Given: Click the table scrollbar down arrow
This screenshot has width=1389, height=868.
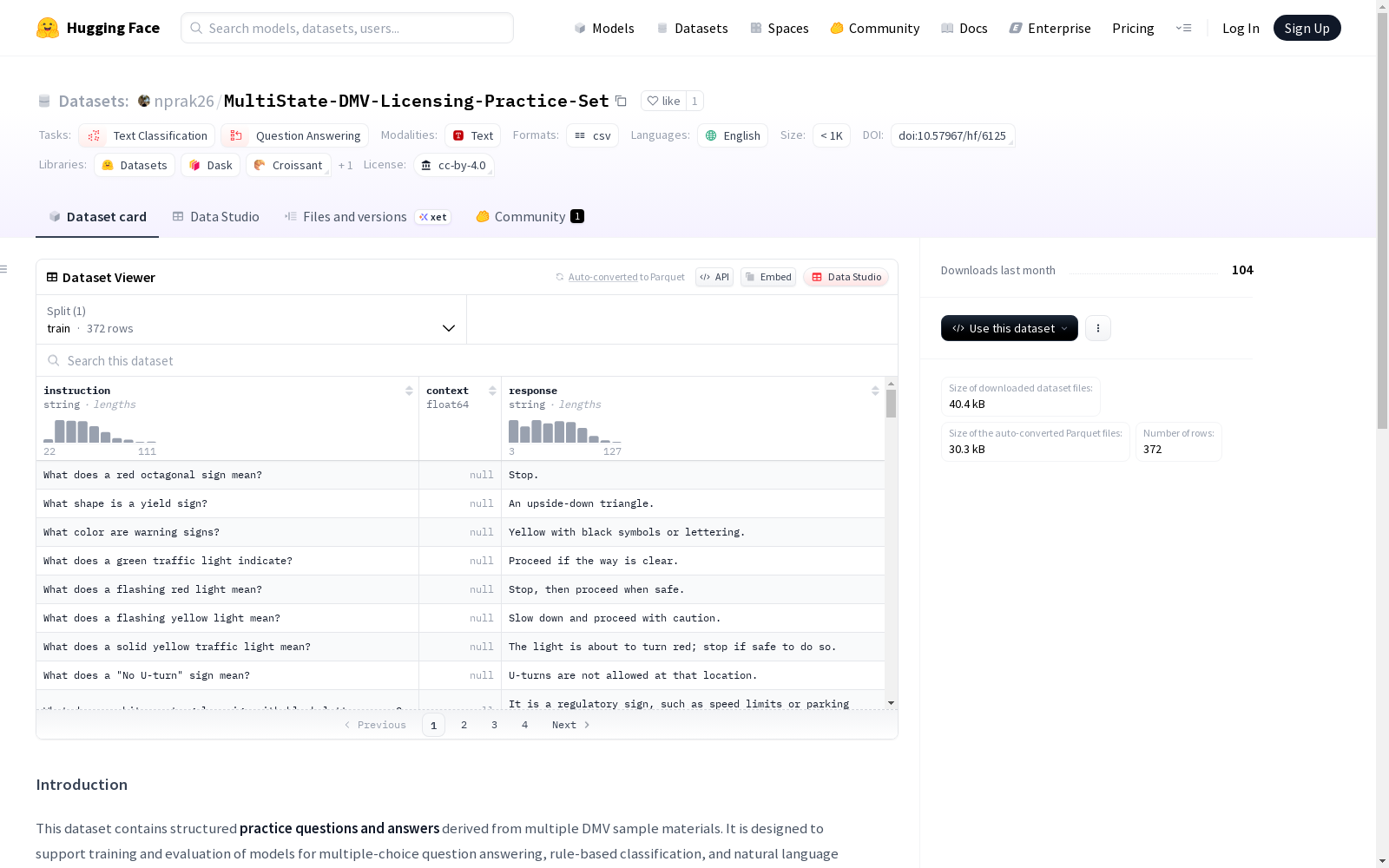Looking at the screenshot, I should 891,702.
